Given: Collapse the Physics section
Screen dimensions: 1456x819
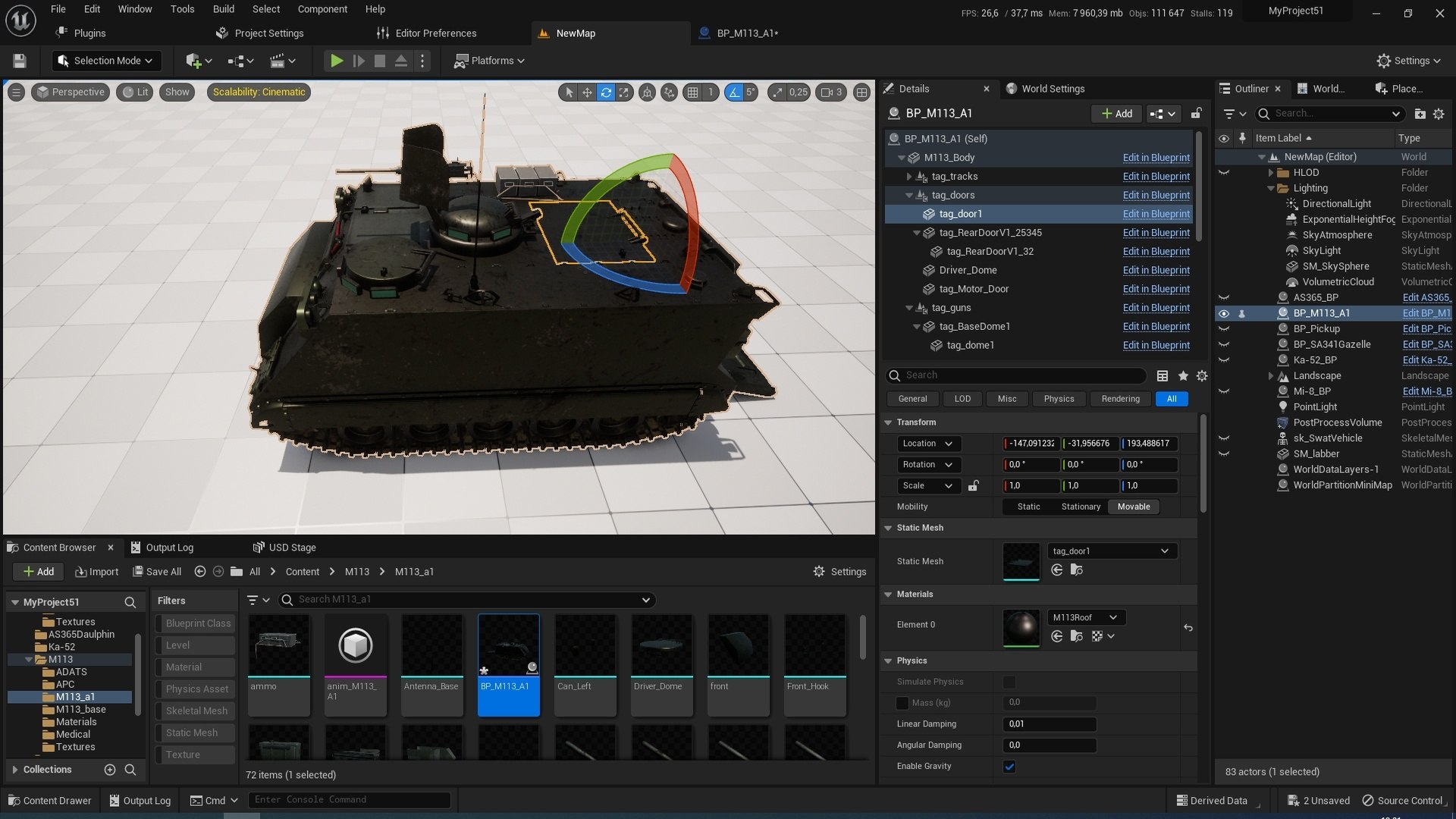Looking at the screenshot, I should click(x=888, y=661).
